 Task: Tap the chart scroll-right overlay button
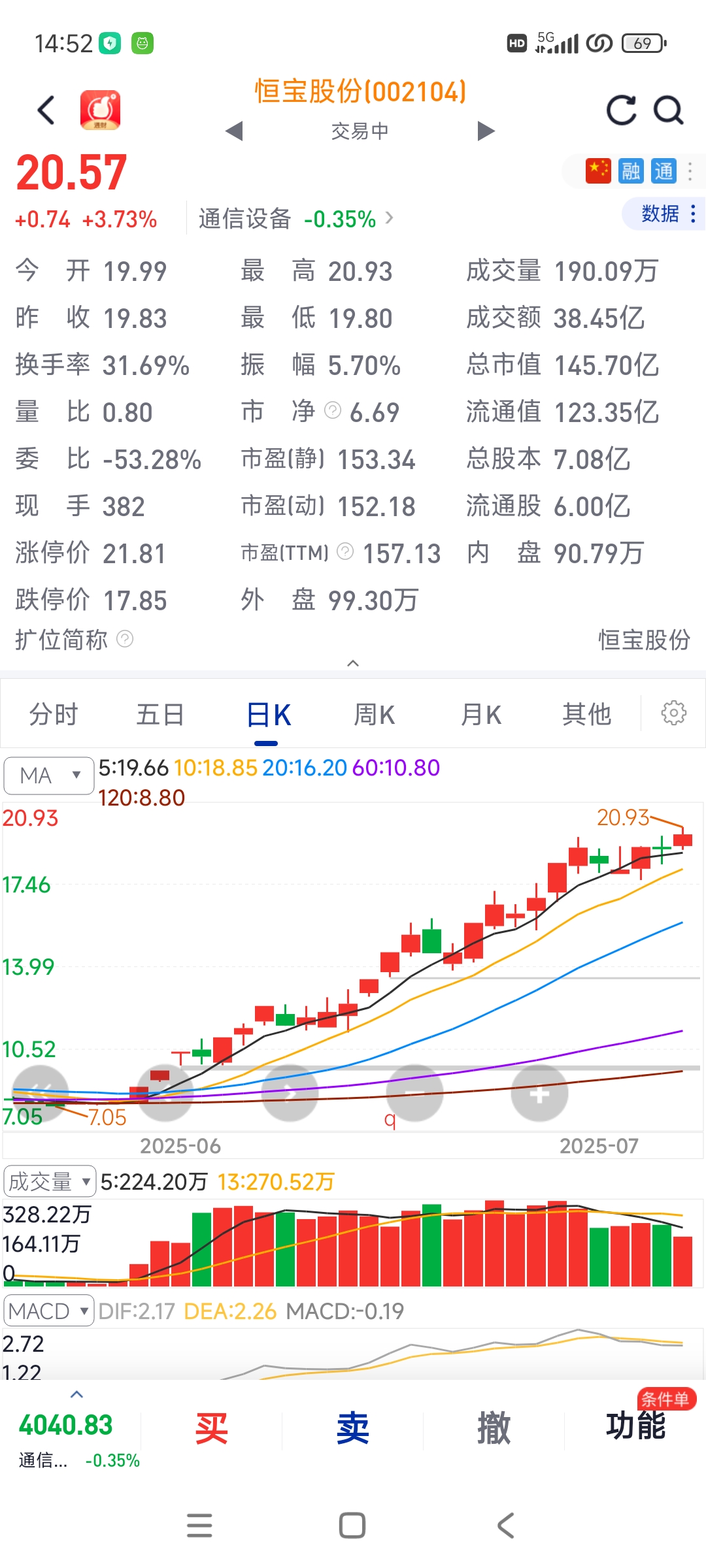point(290,1093)
